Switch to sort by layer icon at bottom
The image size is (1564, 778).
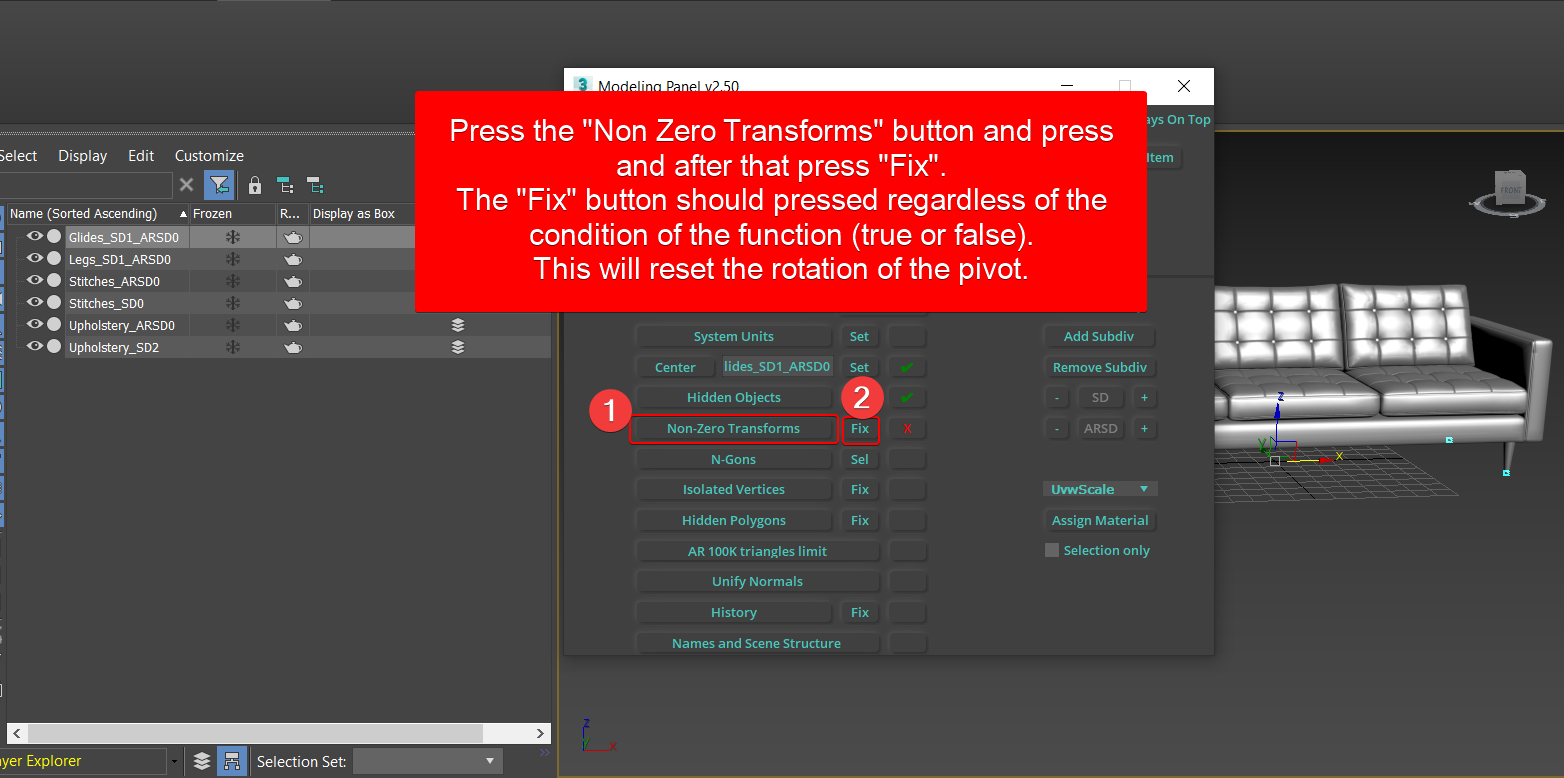point(202,761)
